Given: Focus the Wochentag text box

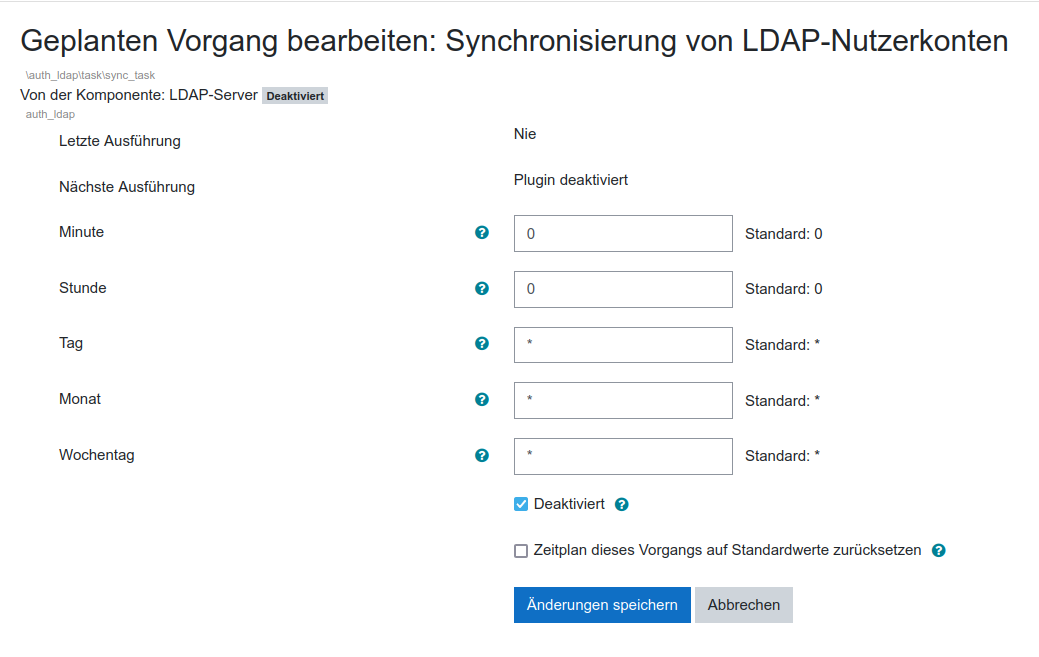Looking at the screenshot, I should click(623, 456).
